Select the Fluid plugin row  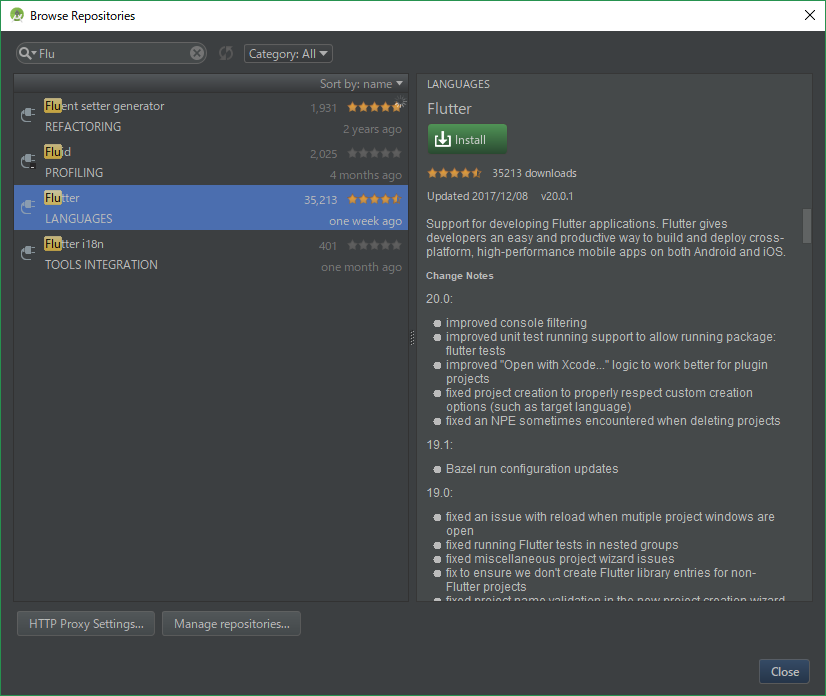coord(211,162)
